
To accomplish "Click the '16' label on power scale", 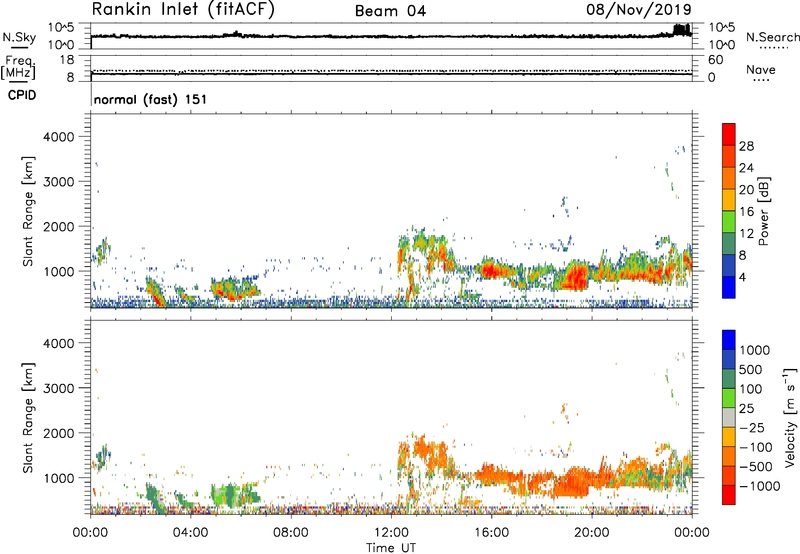I will pos(746,212).
